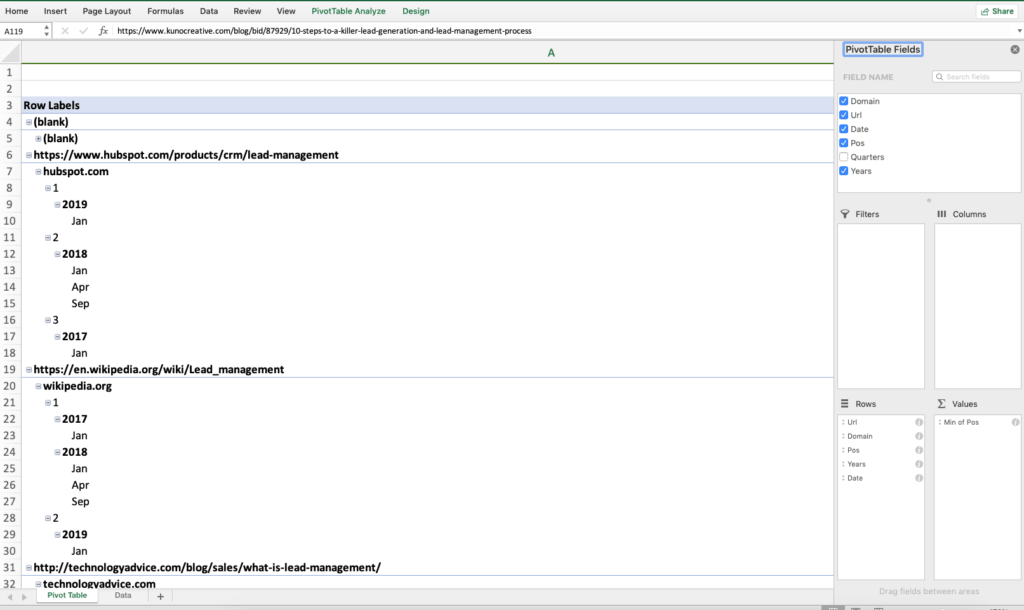Select the Row Labels header cell
Viewport: 1024px width, 610px height.
[x=428, y=105]
